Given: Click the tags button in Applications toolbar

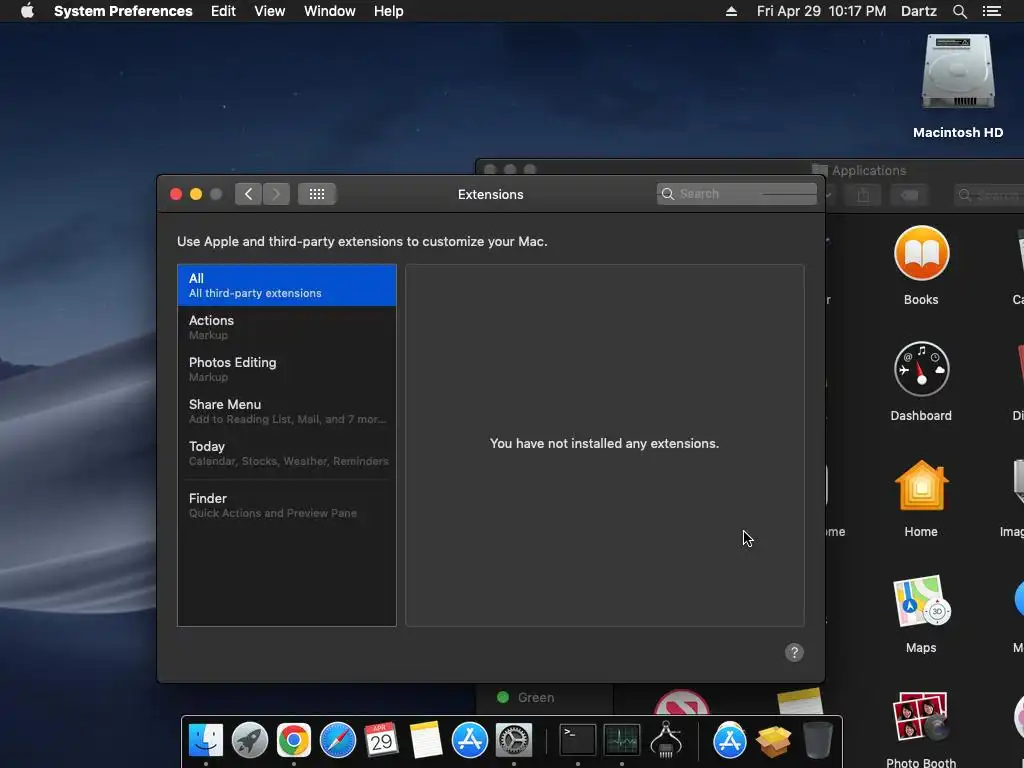Looking at the screenshot, I should [x=909, y=195].
